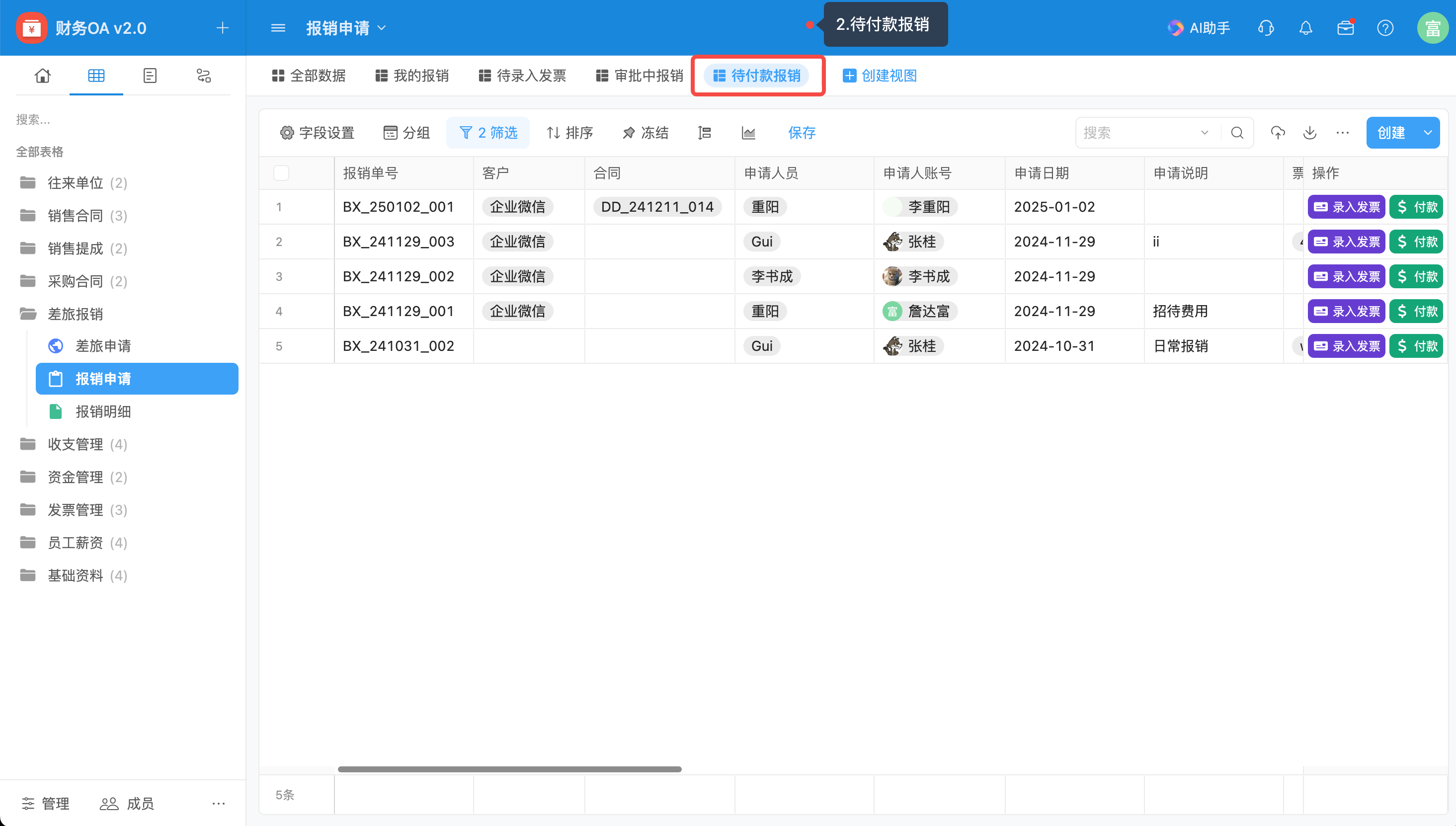The width and height of the screenshot is (1456, 826).
Task: Click 创建视图 to add view
Action: click(880, 76)
